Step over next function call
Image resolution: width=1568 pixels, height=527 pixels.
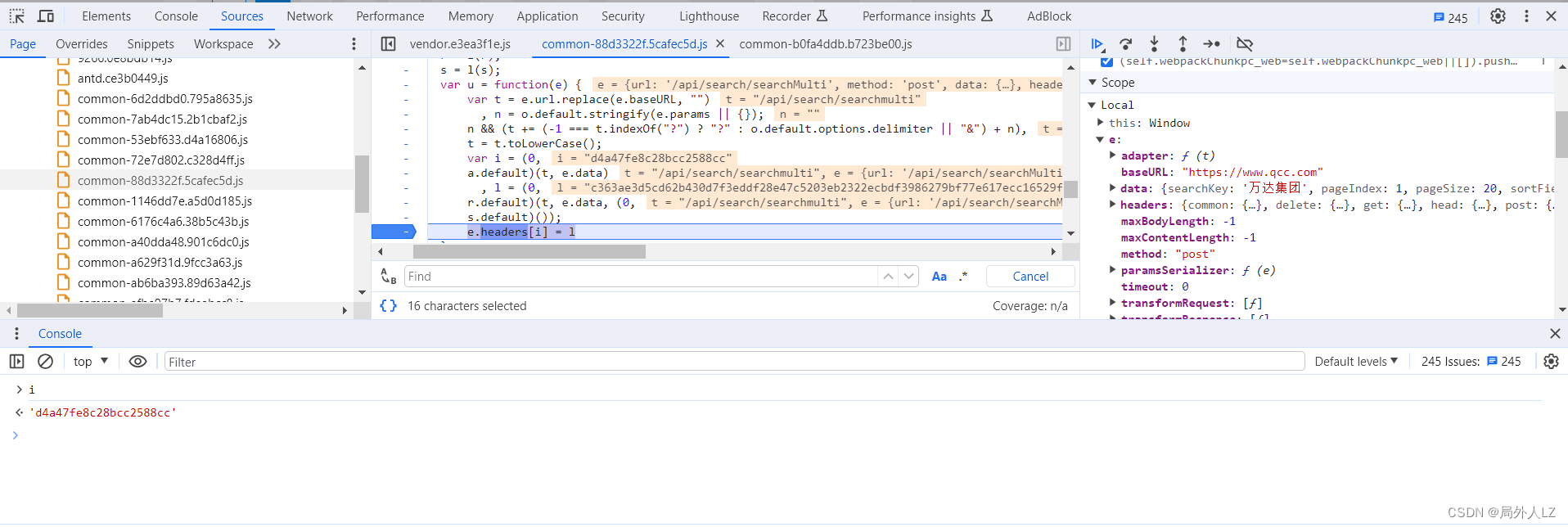click(1126, 44)
